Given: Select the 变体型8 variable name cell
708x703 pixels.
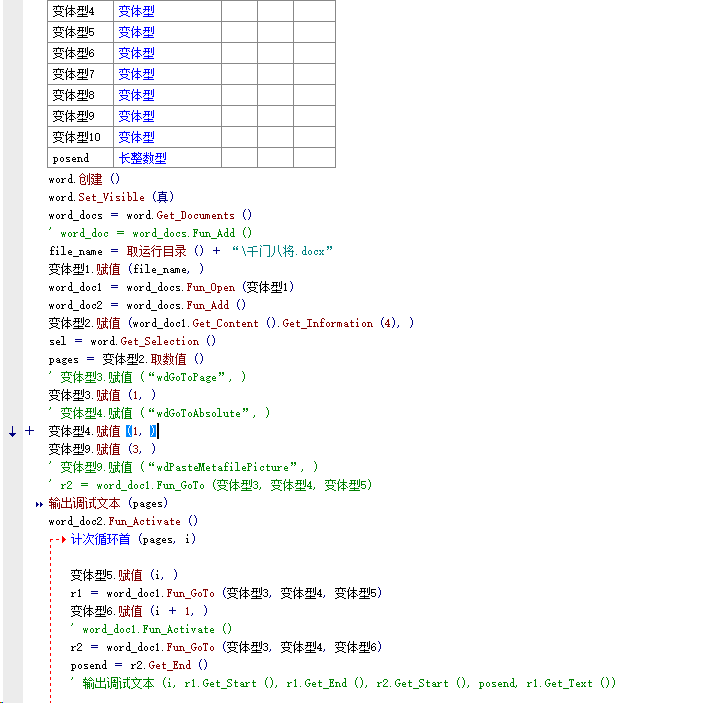Looking at the screenshot, I should click(x=80, y=95).
